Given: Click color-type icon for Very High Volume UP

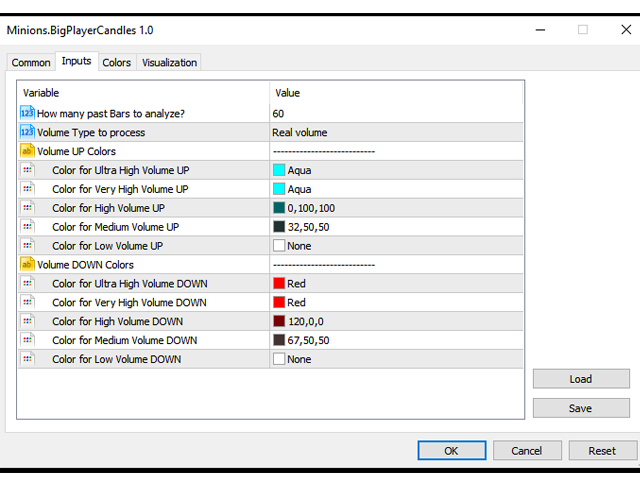Looking at the screenshot, I should 27,189.
